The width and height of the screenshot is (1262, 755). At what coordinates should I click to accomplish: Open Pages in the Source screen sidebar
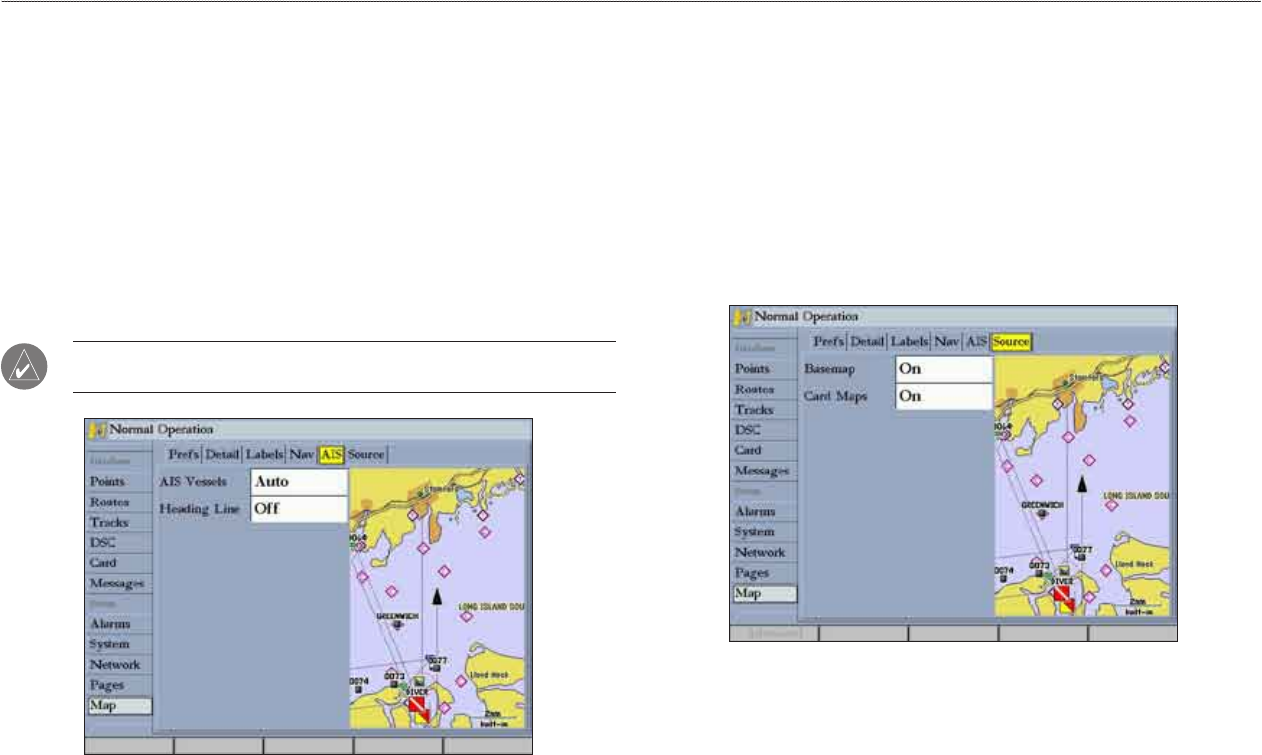click(x=764, y=573)
